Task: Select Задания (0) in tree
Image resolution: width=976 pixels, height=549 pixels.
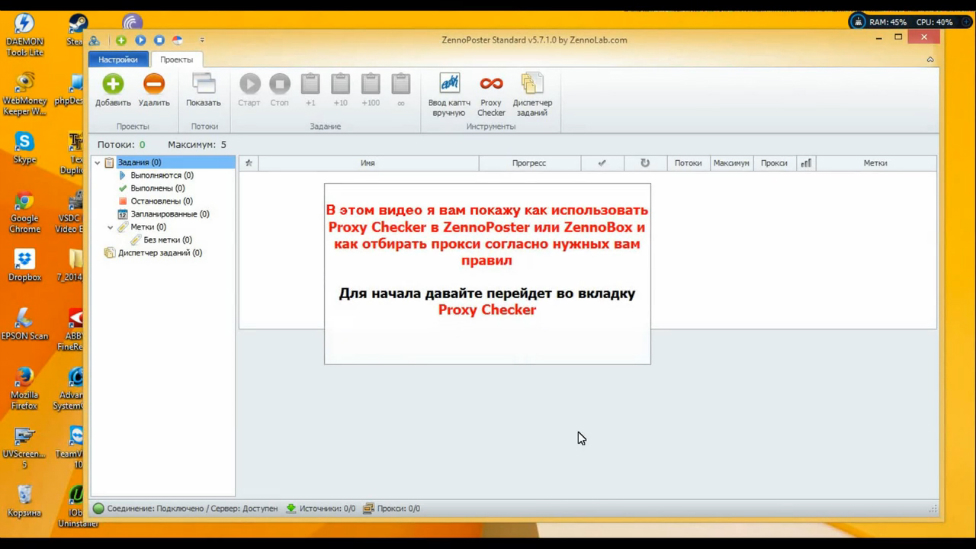Action: tap(139, 162)
